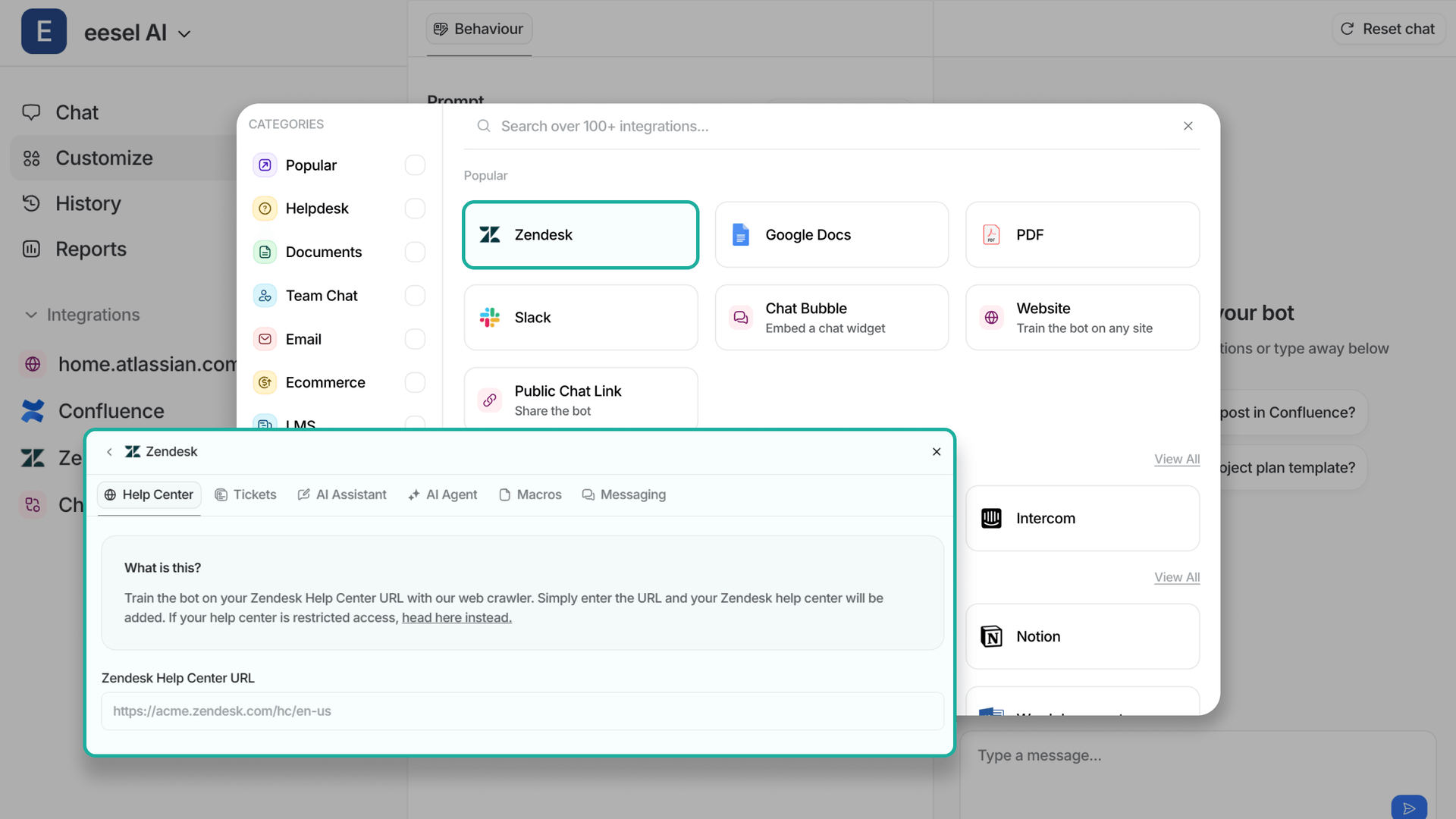
Task: Click the Public Chat Link chain icon
Action: click(x=490, y=400)
